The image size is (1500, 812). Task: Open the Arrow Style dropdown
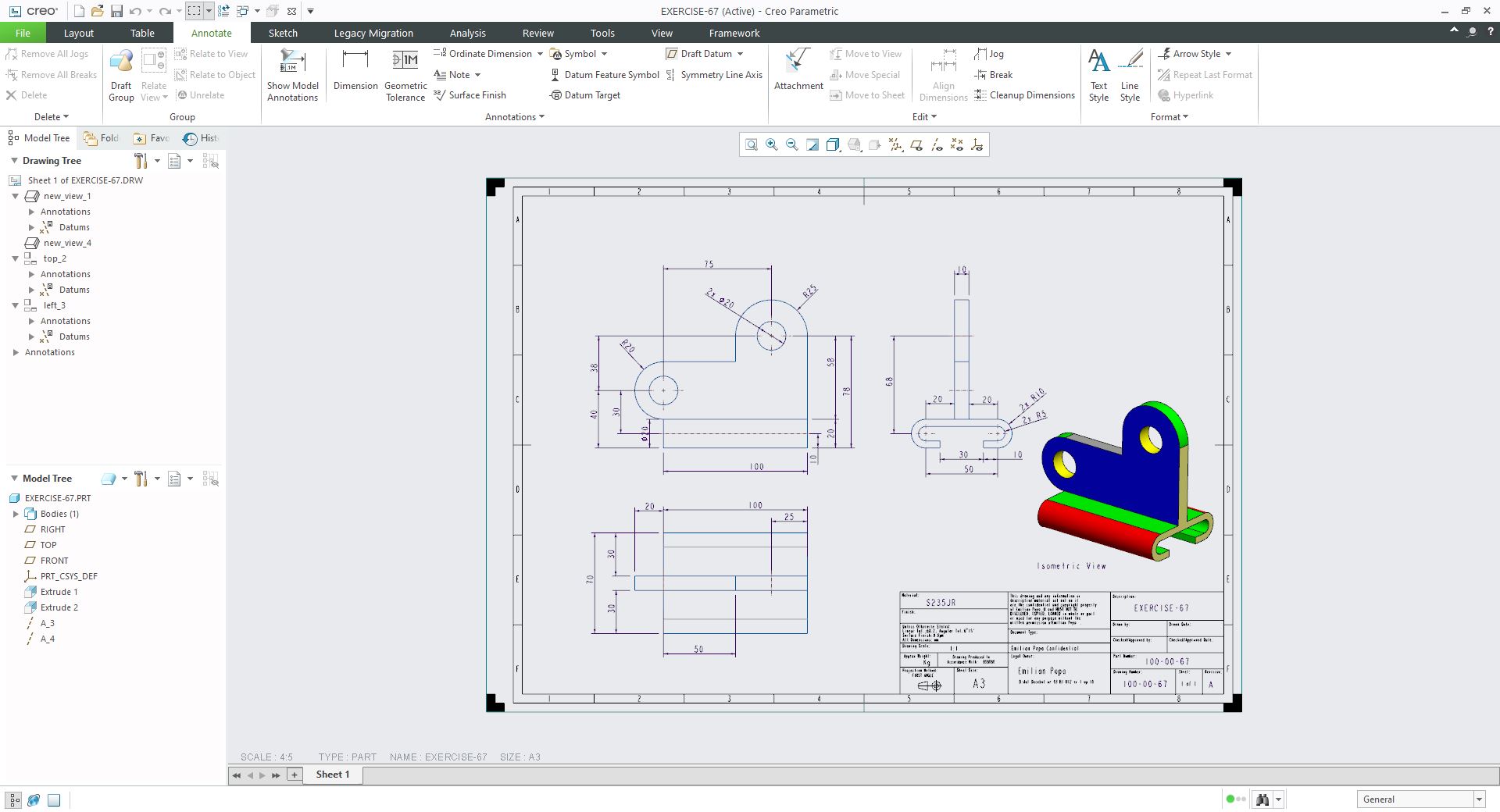tap(1228, 54)
